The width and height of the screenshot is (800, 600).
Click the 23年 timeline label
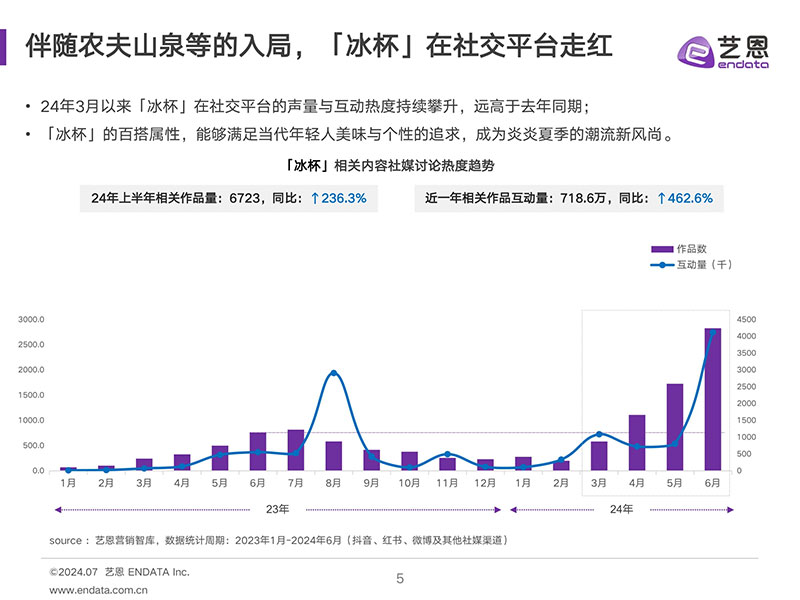point(278,509)
